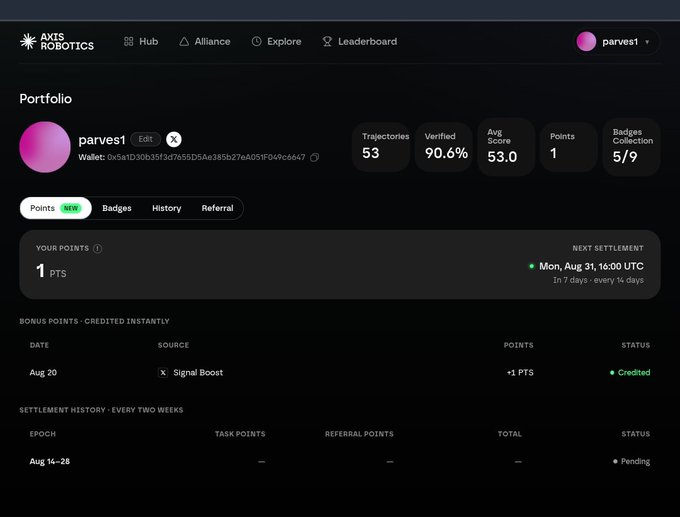The width and height of the screenshot is (680, 517).
Task: Click the Badges Collection 5/9 card
Action: click(x=631, y=147)
